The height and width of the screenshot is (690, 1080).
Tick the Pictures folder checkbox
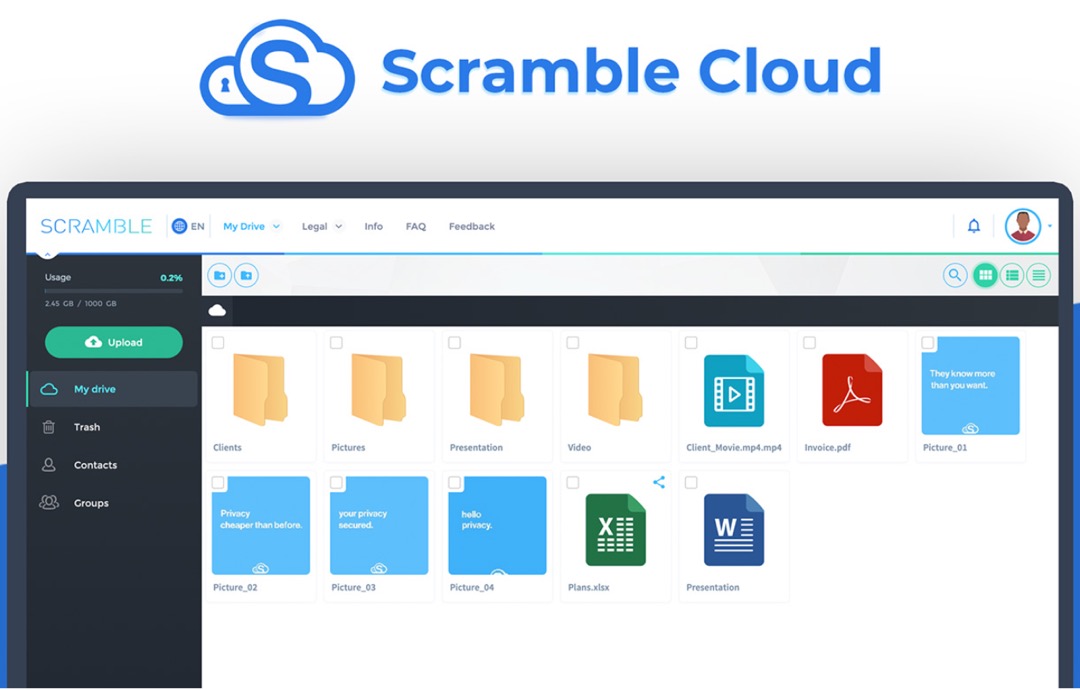tap(336, 342)
